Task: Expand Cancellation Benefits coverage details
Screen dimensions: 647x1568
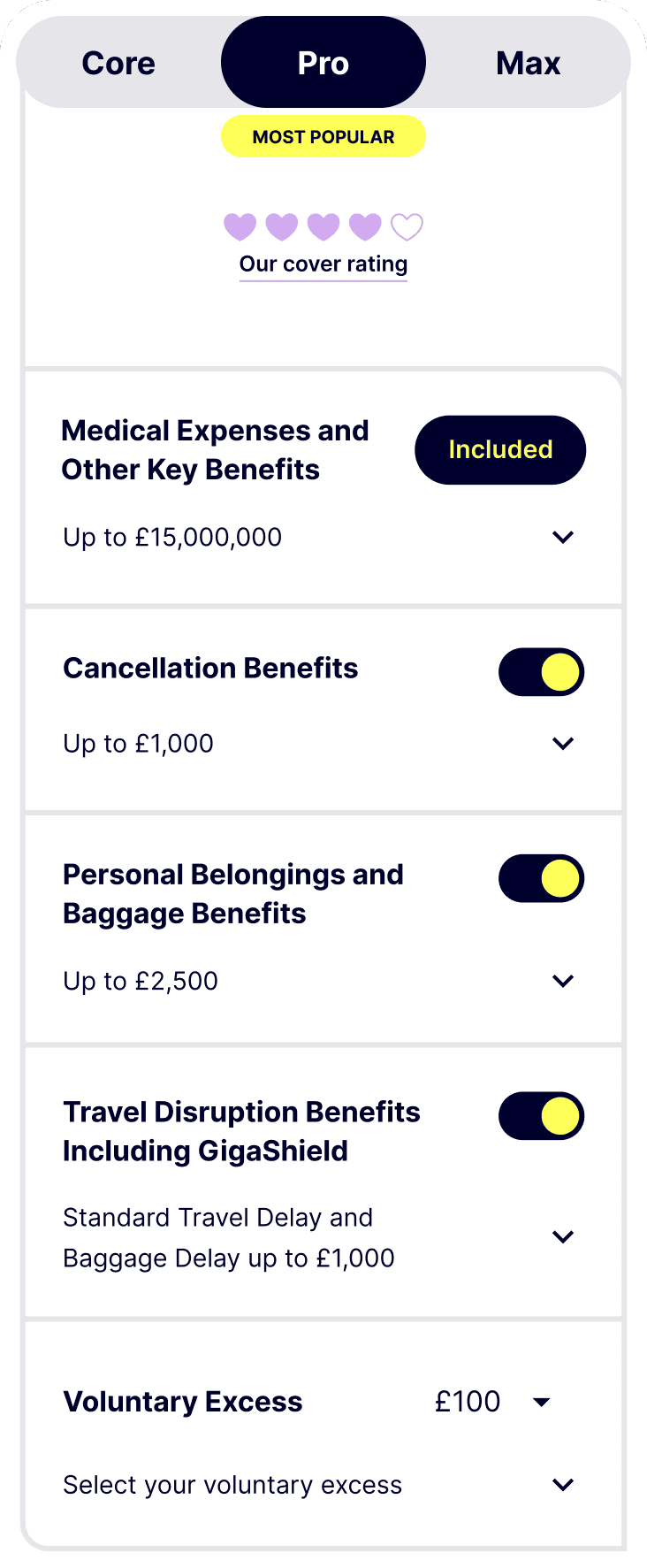Action: click(x=563, y=744)
